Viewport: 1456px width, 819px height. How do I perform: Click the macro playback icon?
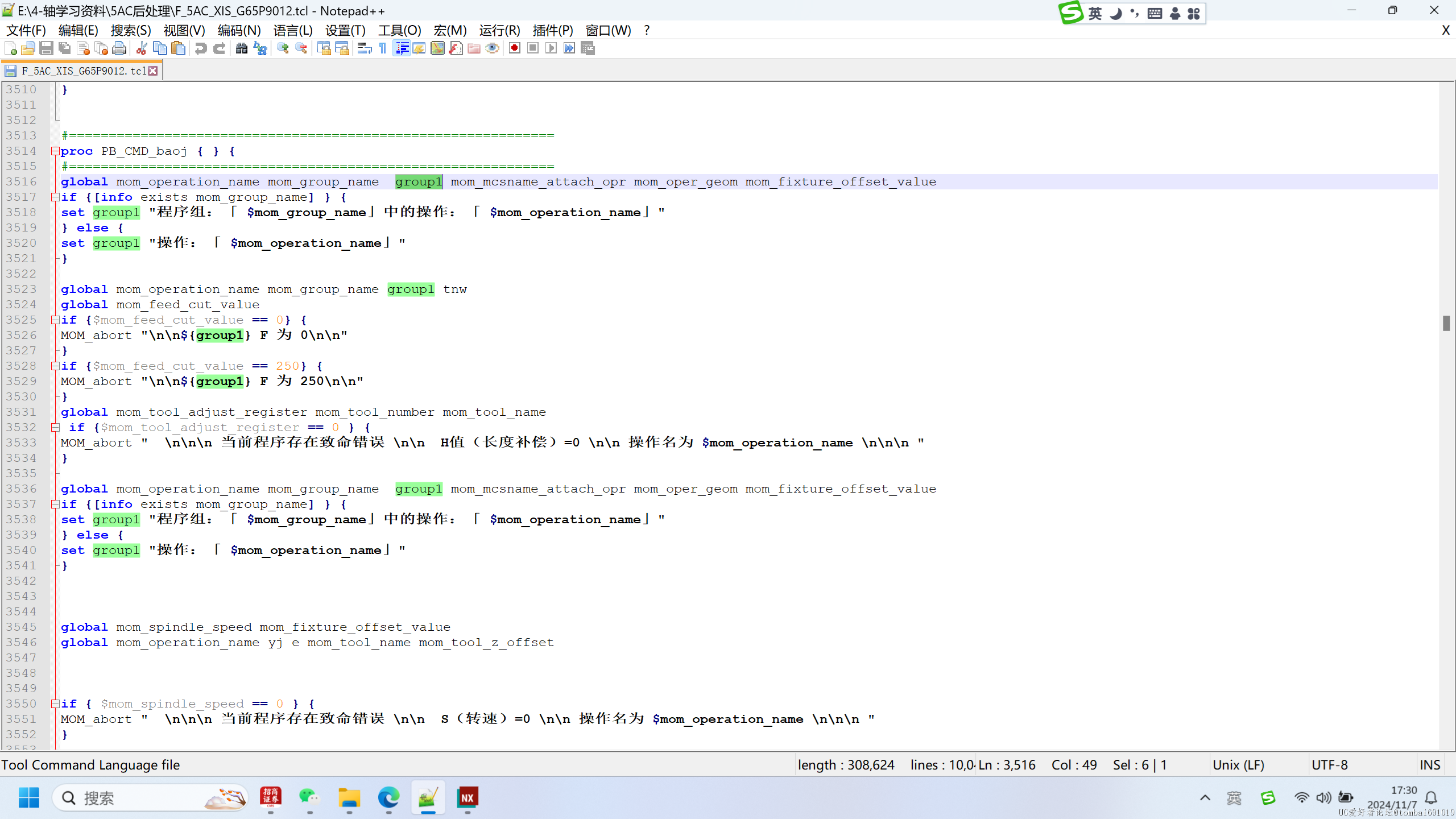(x=551, y=48)
